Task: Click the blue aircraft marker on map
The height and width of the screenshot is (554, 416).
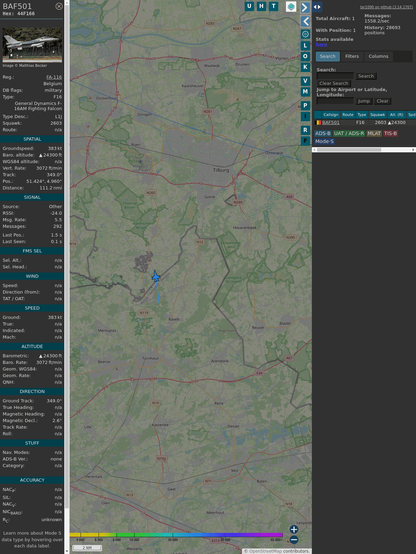Action: (156, 277)
